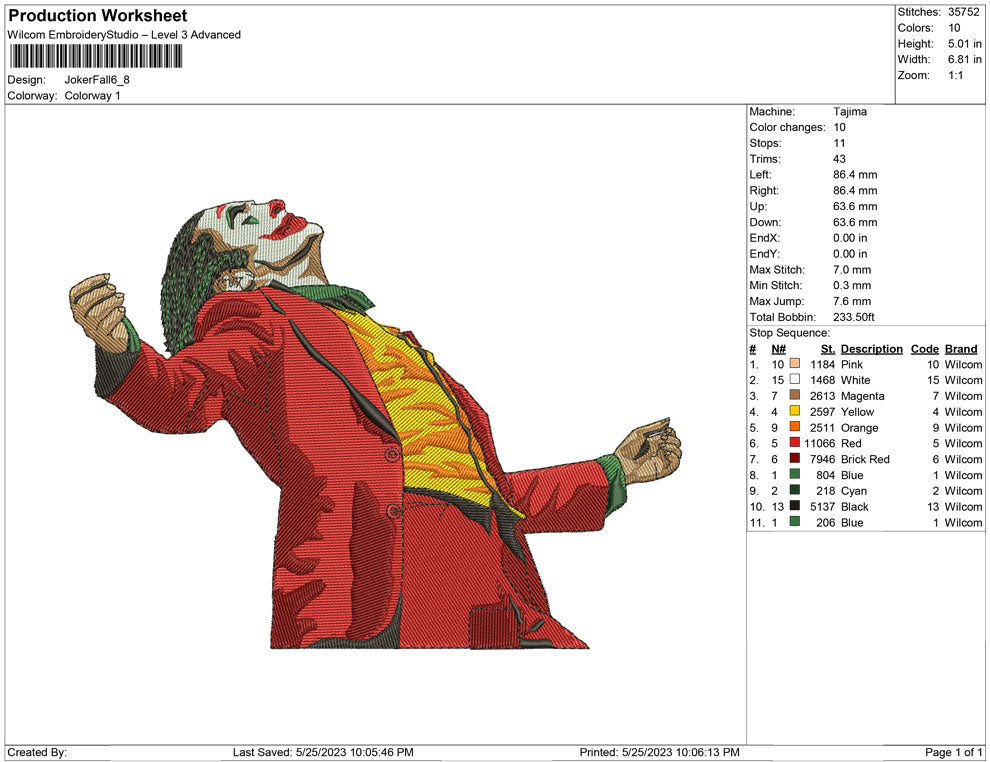Screen dimensions: 990x762
Task: Click the 'Brick Red' description text
Action: click(865, 459)
